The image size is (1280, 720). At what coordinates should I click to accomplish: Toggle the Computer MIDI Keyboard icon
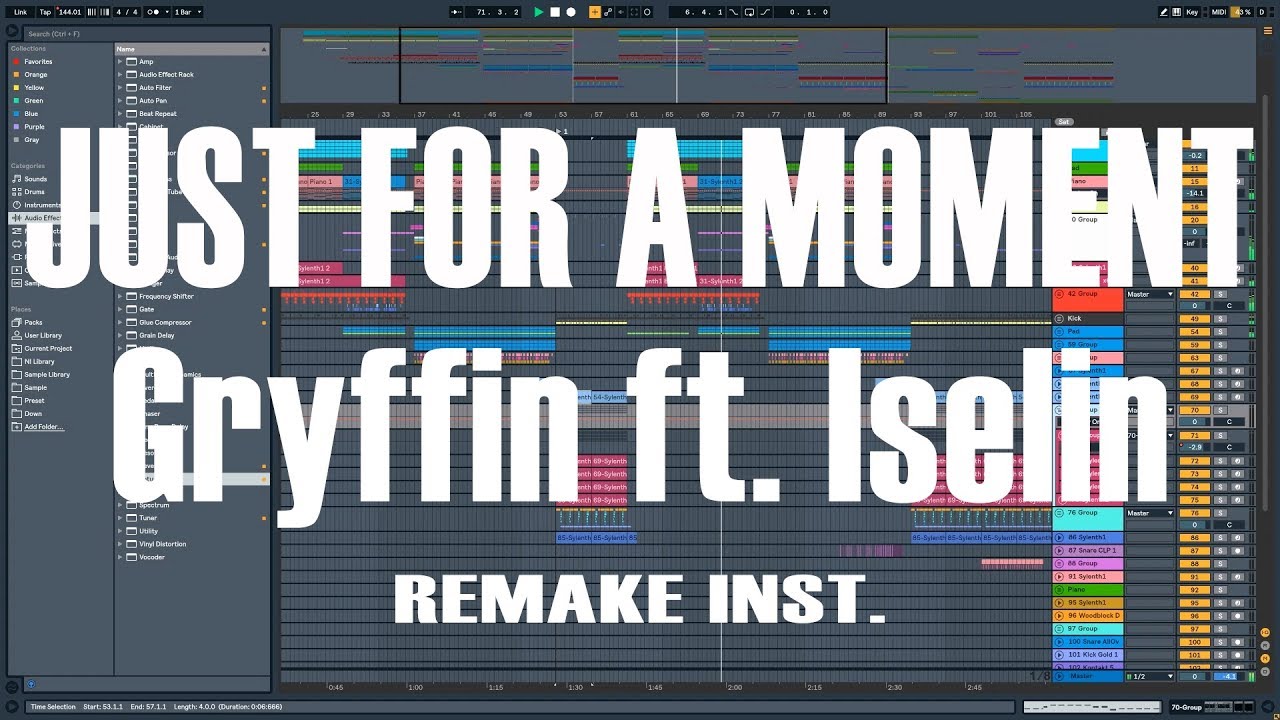click(x=1175, y=12)
